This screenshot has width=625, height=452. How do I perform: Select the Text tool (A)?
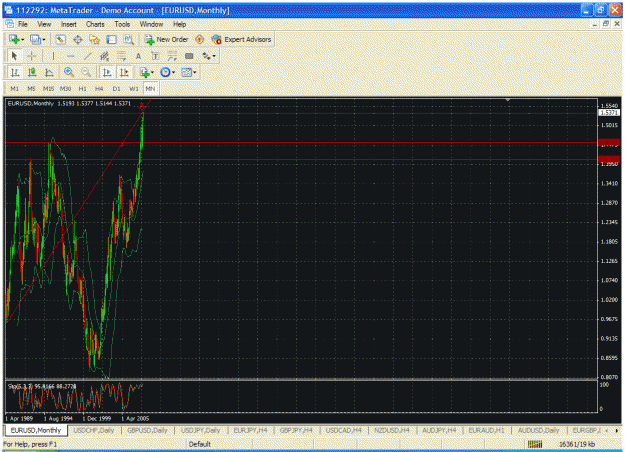[x=138, y=56]
